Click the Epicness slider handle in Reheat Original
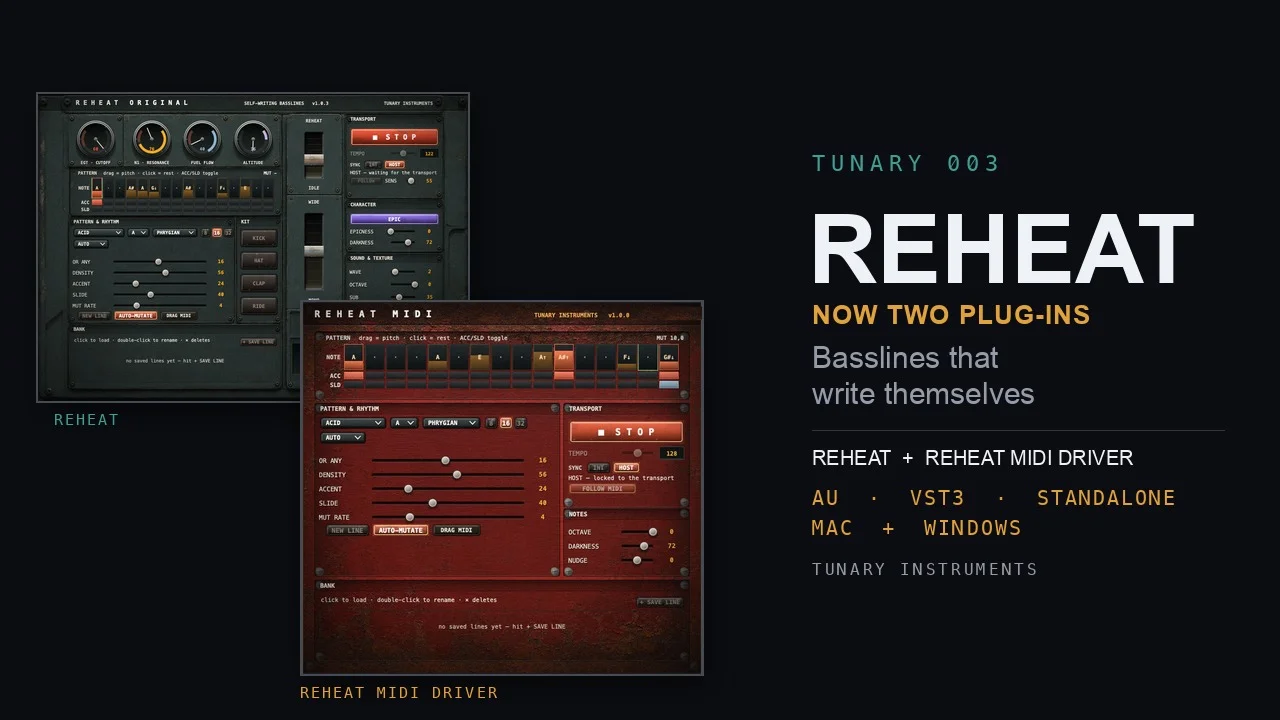Viewport: 1280px width, 720px height. (390, 231)
